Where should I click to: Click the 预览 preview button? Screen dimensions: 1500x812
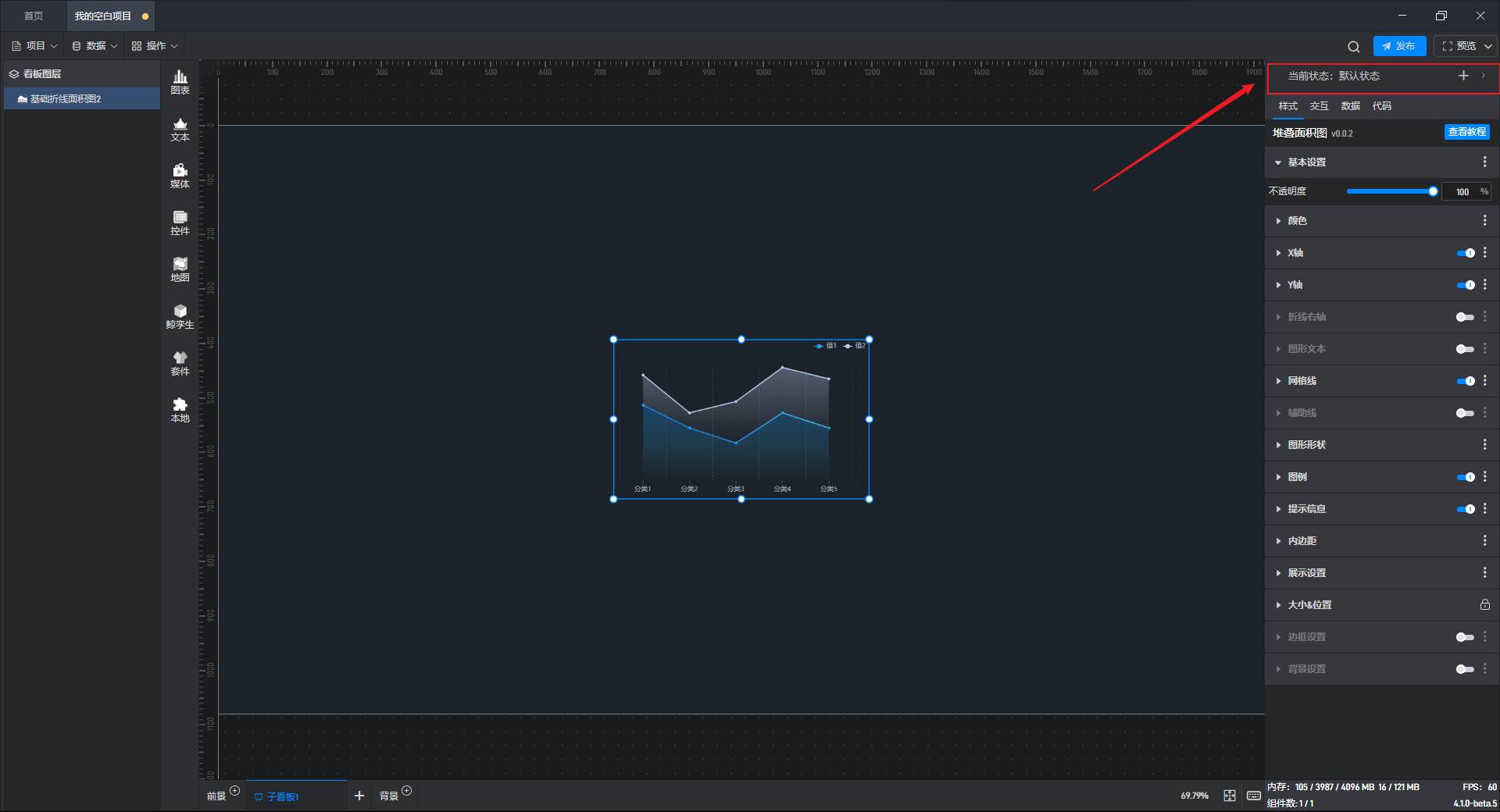(1459, 46)
